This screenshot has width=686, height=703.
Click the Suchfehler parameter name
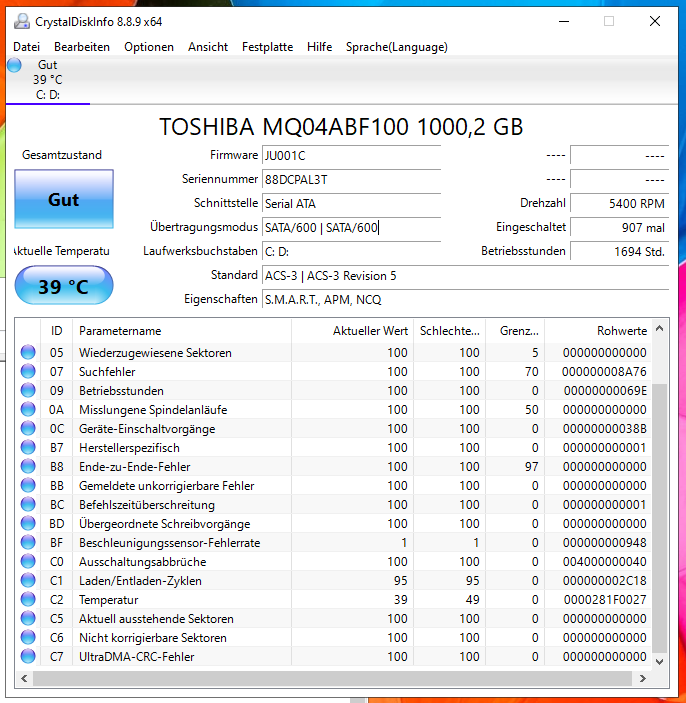(x=107, y=372)
